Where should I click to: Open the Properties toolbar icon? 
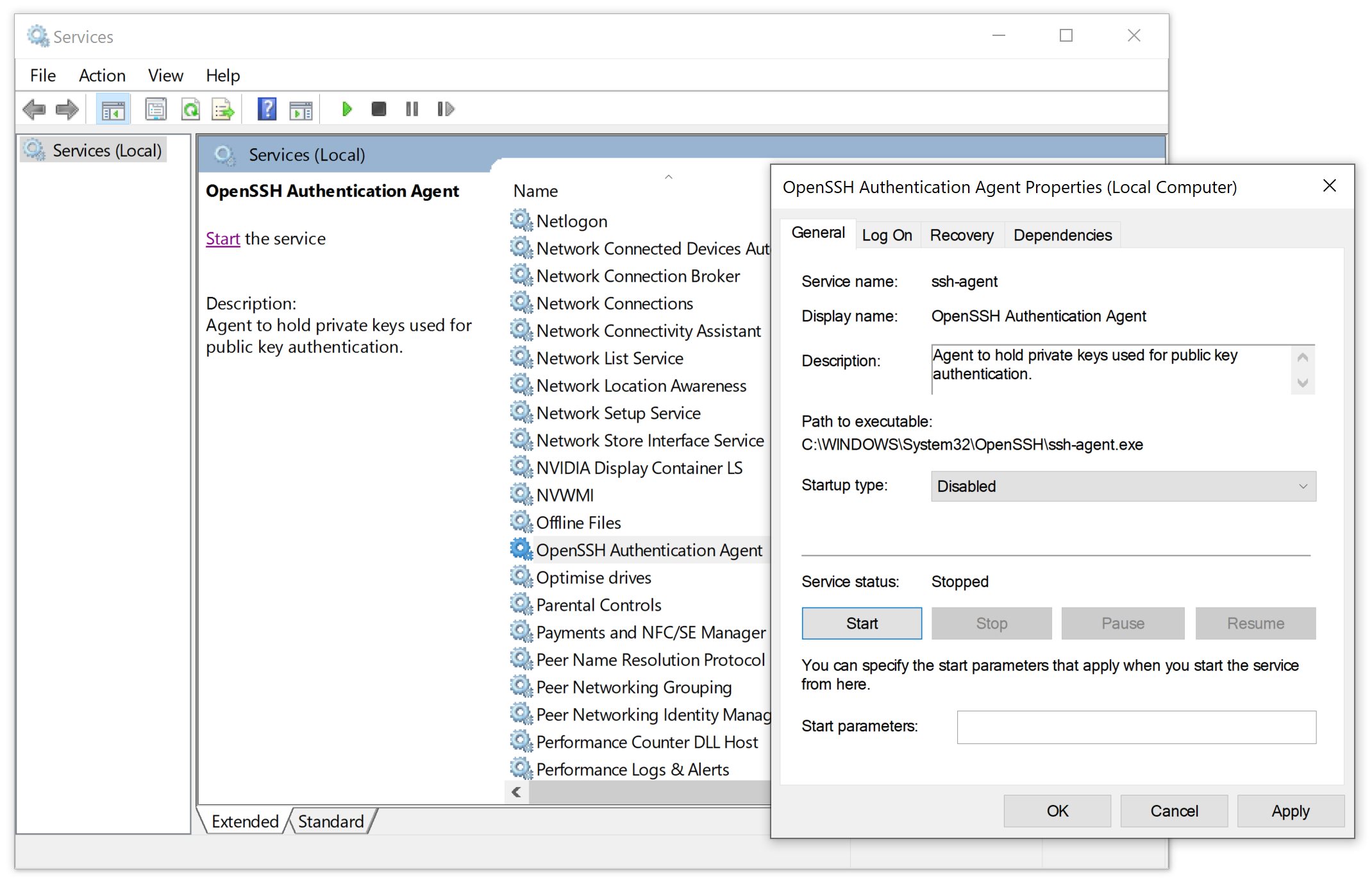pos(156,110)
